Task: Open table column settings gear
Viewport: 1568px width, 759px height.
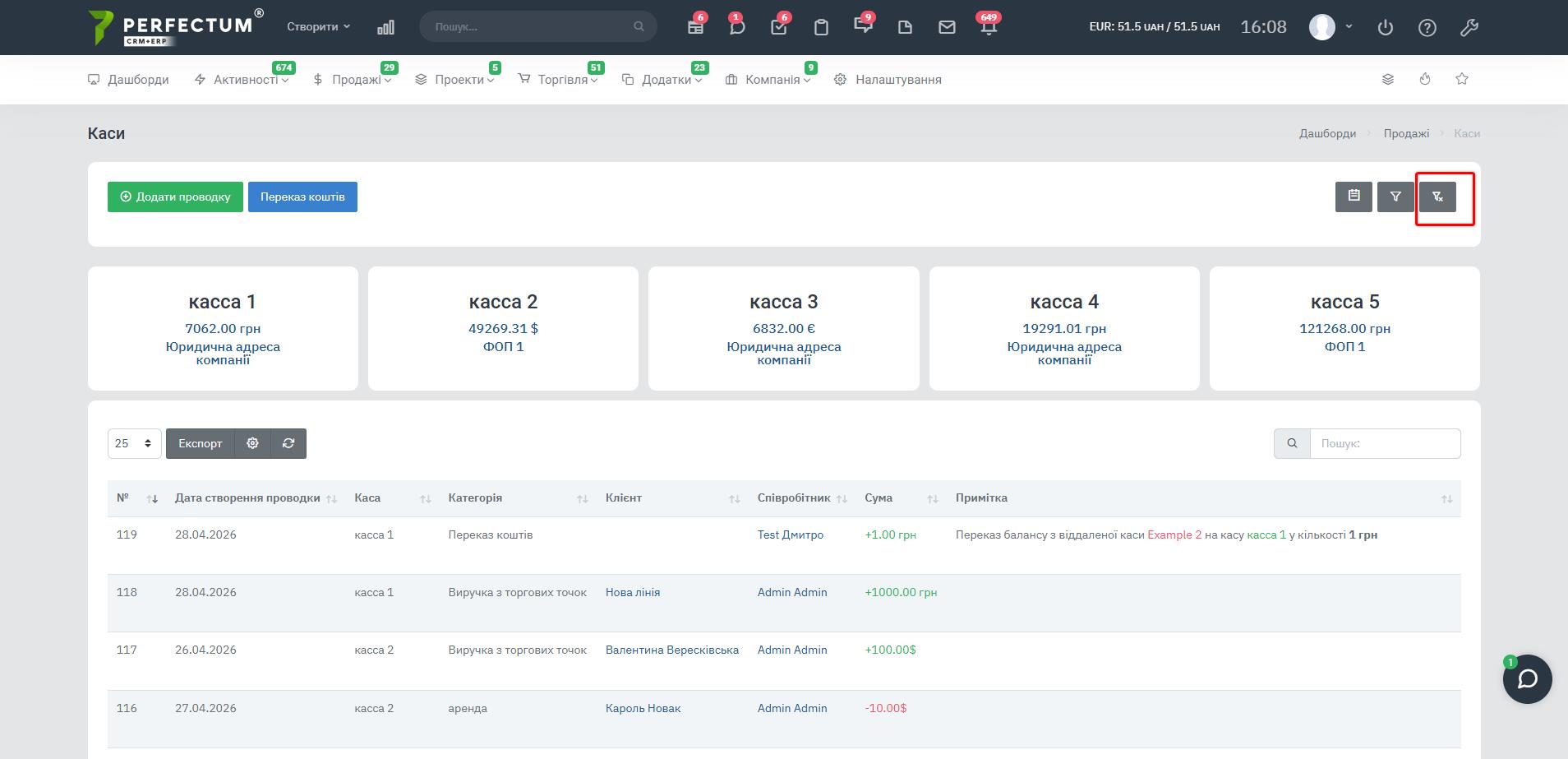Action: 252,443
